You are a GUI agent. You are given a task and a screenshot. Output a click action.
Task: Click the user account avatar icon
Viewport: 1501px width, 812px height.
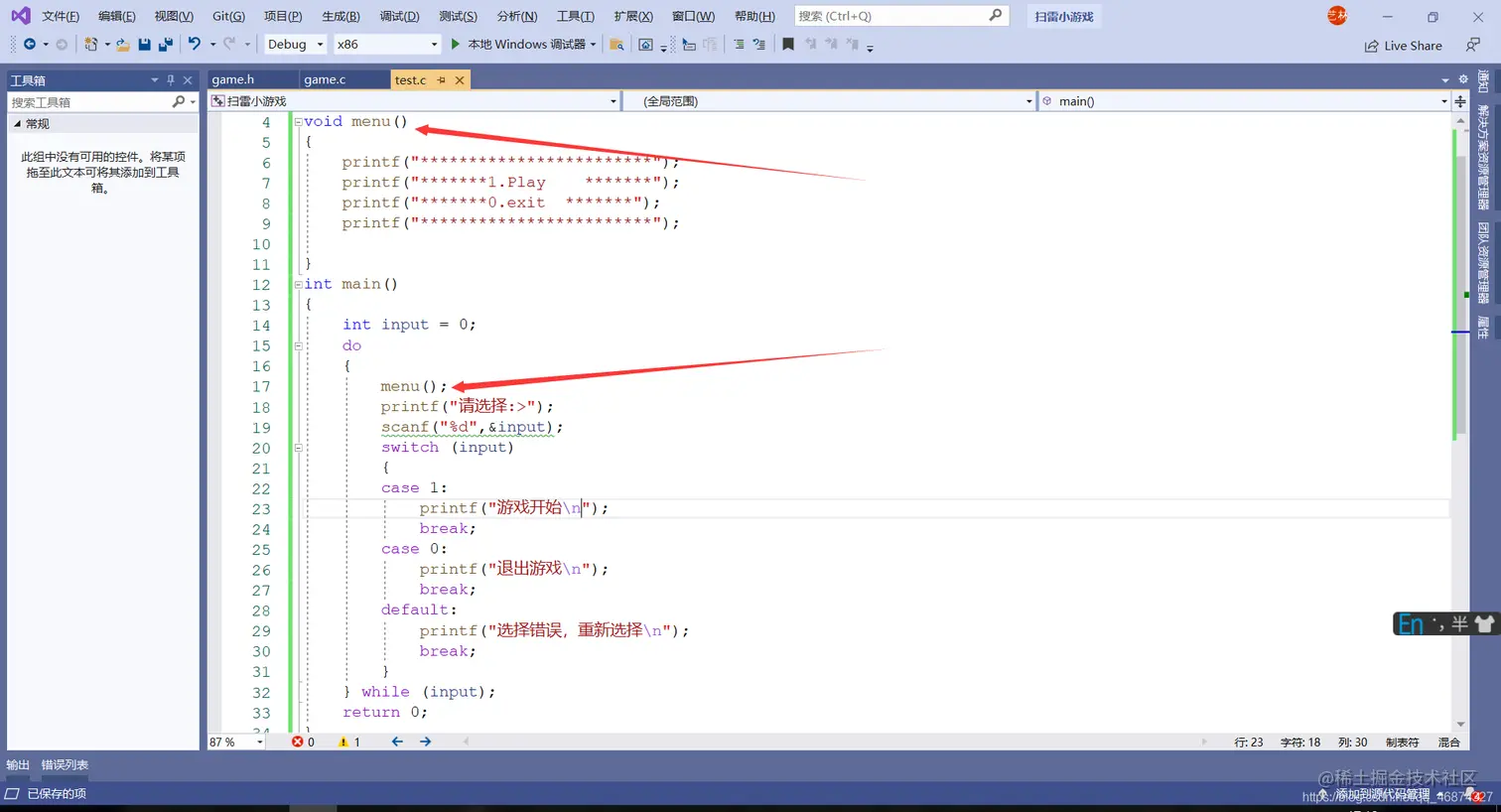click(1337, 16)
